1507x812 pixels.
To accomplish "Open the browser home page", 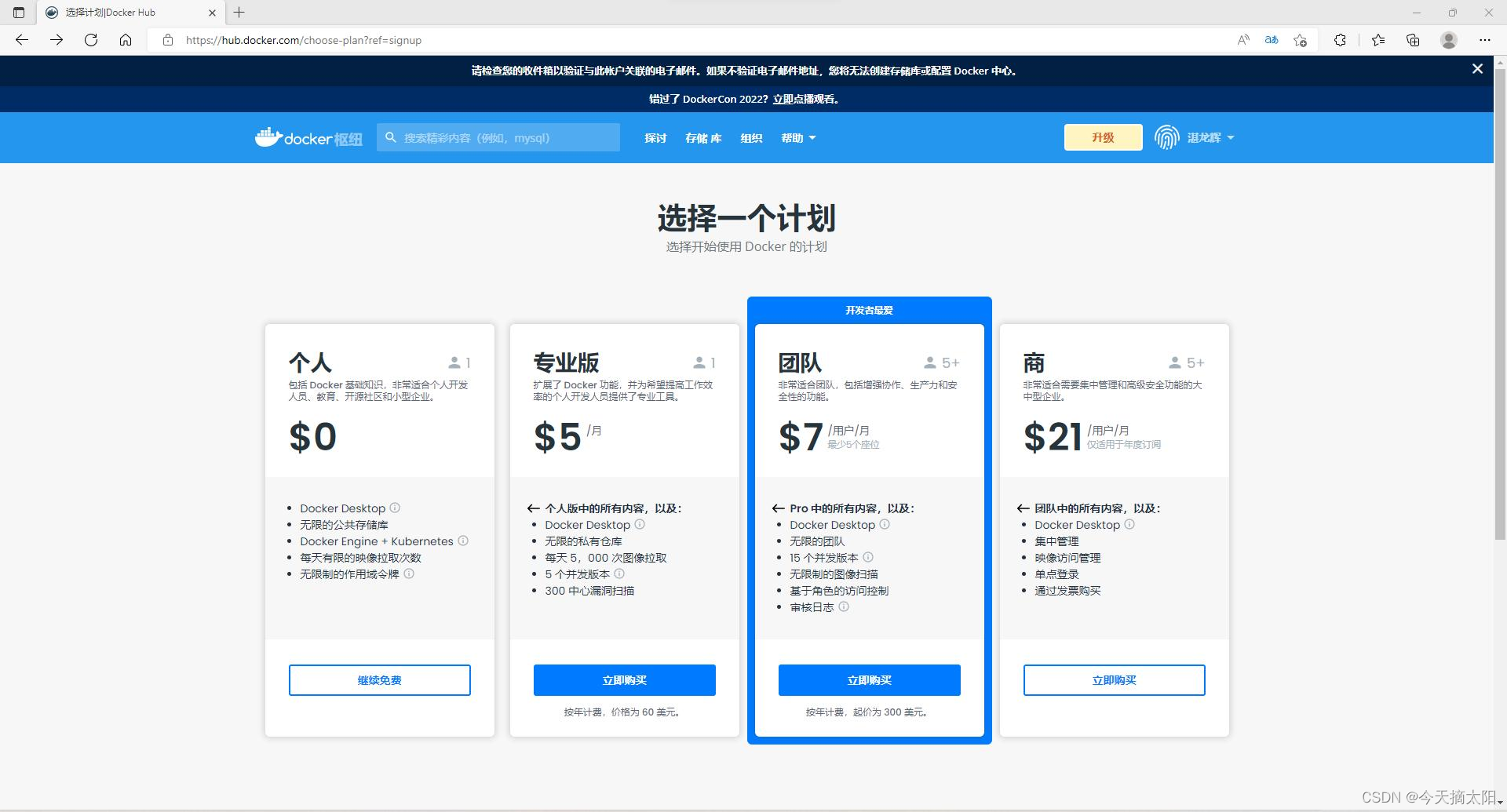I will 126,40.
